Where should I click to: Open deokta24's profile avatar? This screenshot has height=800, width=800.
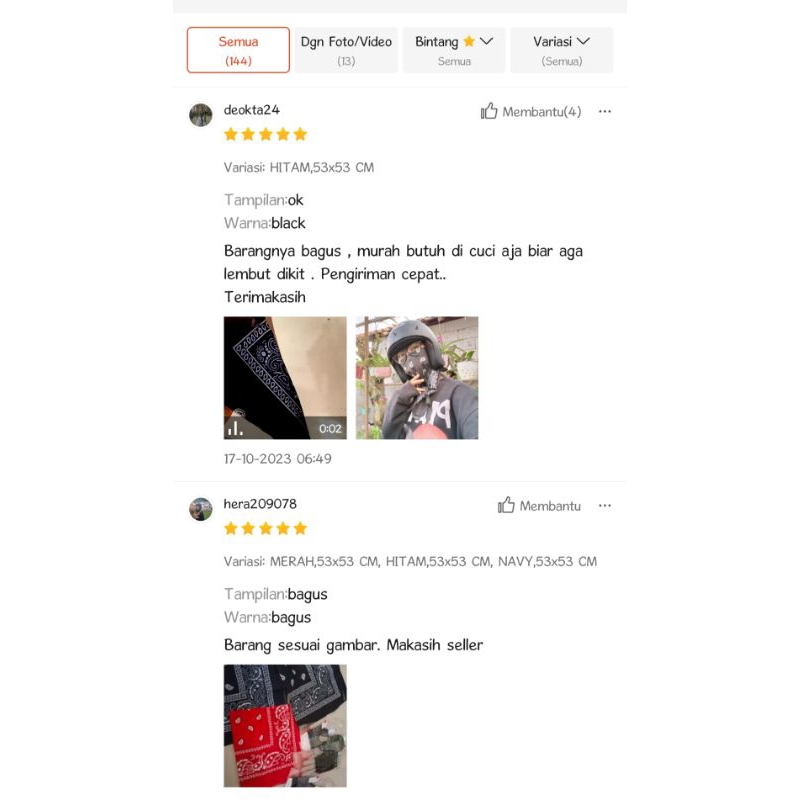(201, 115)
